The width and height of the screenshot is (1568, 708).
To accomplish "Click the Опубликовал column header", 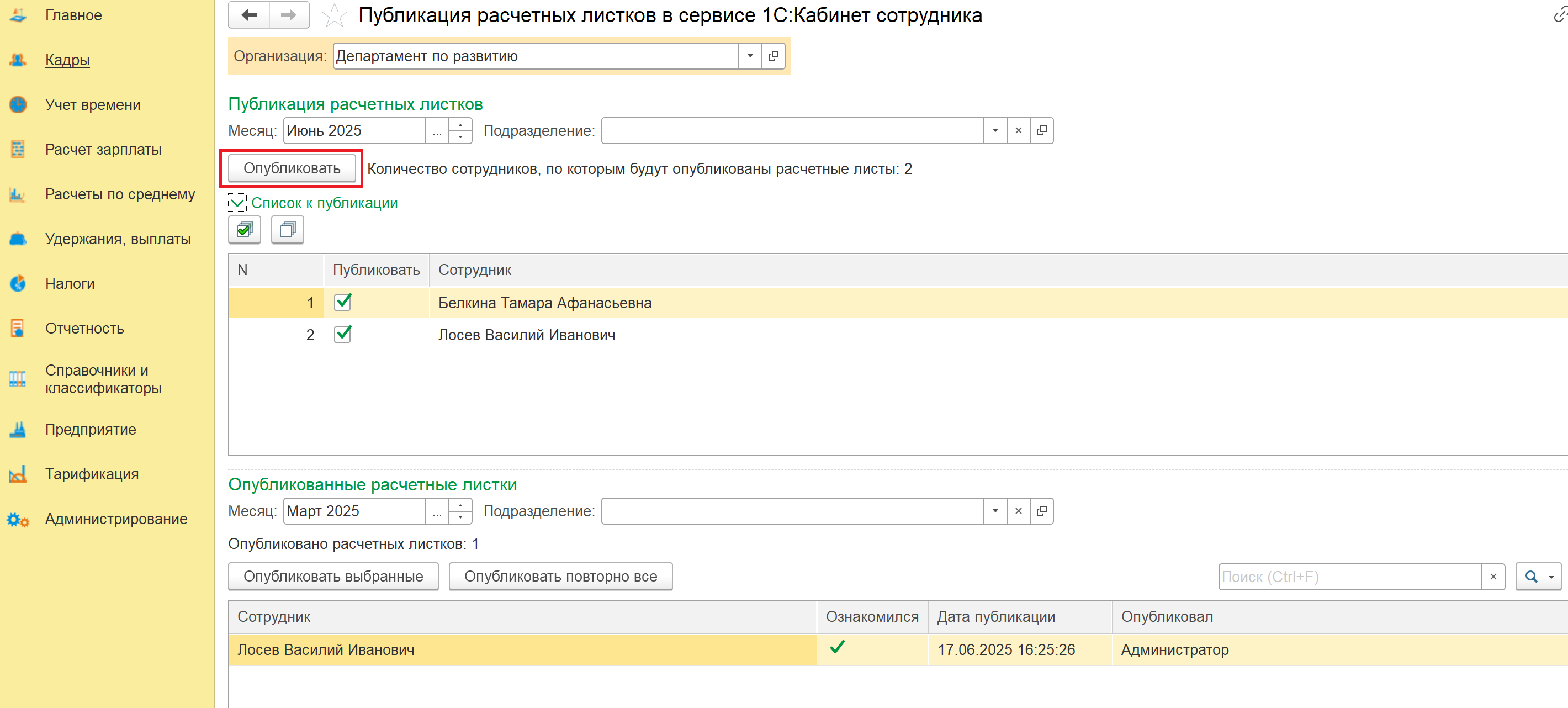I will click(1340, 617).
